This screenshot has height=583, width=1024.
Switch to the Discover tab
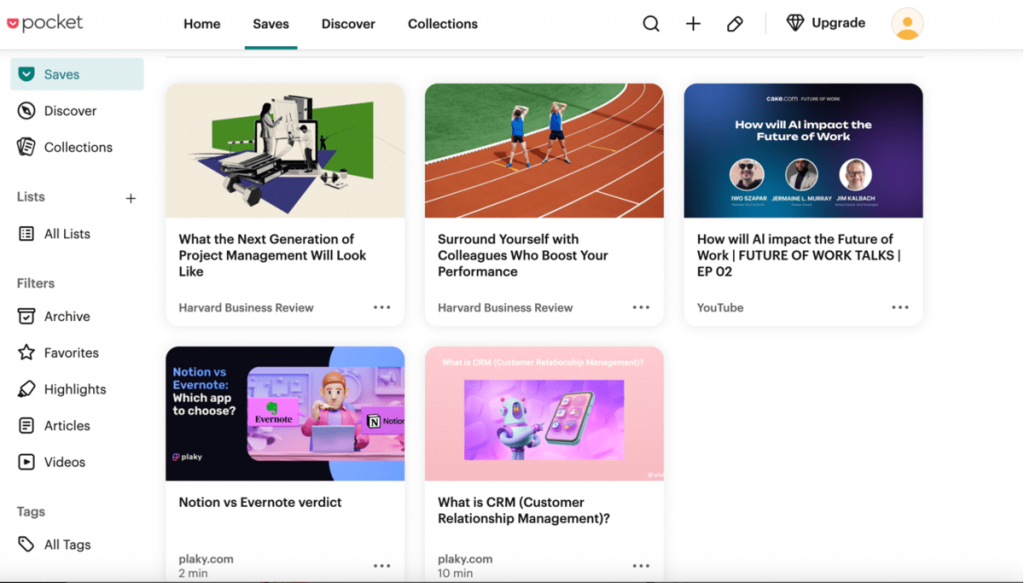click(x=348, y=24)
